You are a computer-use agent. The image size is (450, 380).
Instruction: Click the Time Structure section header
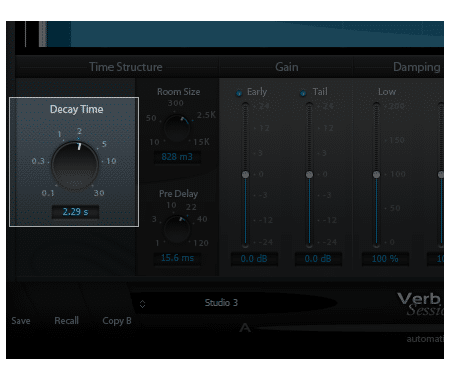coord(126,67)
